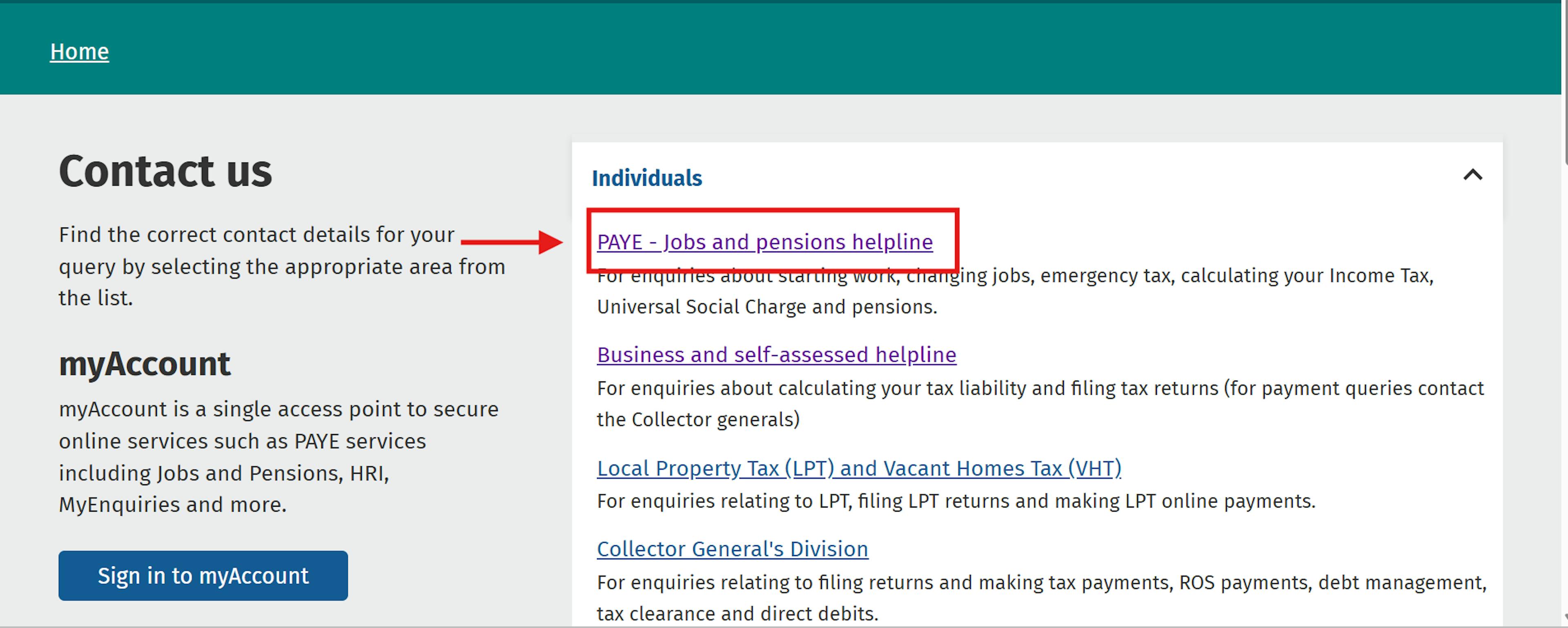Open Local Property Tax and VHT link
The height and width of the screenshot is (628, 1568).
point(858,469)
